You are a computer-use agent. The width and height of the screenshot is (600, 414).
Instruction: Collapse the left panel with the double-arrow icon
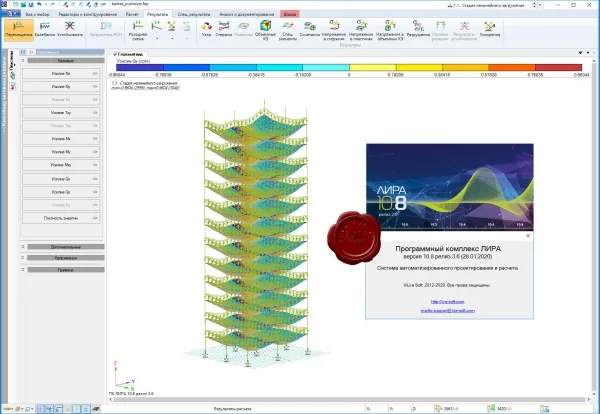coord(23,52)
